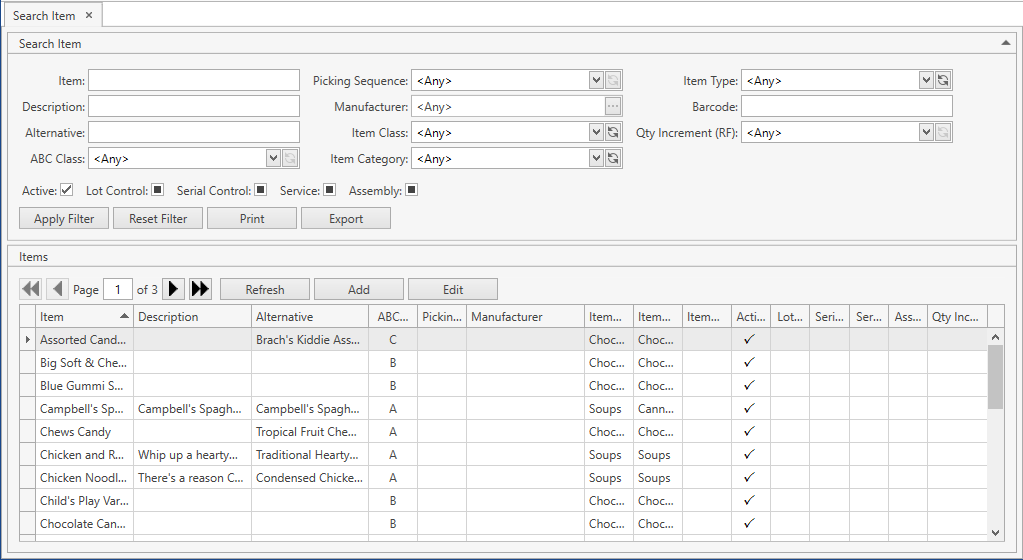
Task: Click the Condensed Chicke... alternative cell
Action: (310, 478)
